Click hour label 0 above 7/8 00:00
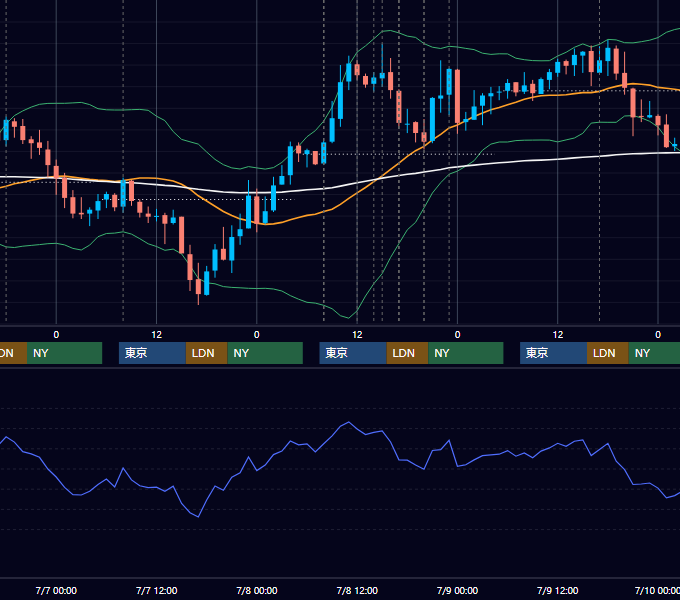The height and width of the screenshot is (600, 680). coord(257,335)
